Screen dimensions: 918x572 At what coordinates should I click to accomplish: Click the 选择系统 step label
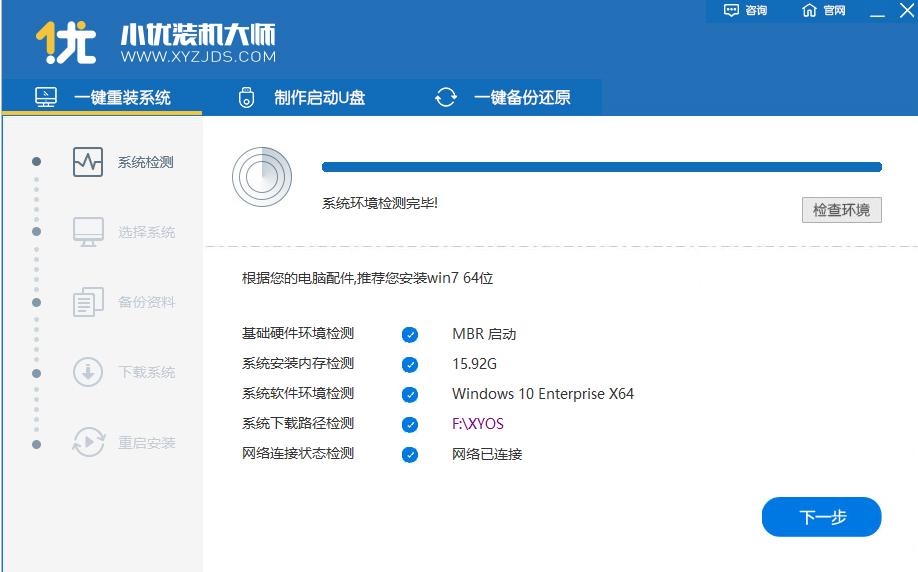(x=146, y=232)
